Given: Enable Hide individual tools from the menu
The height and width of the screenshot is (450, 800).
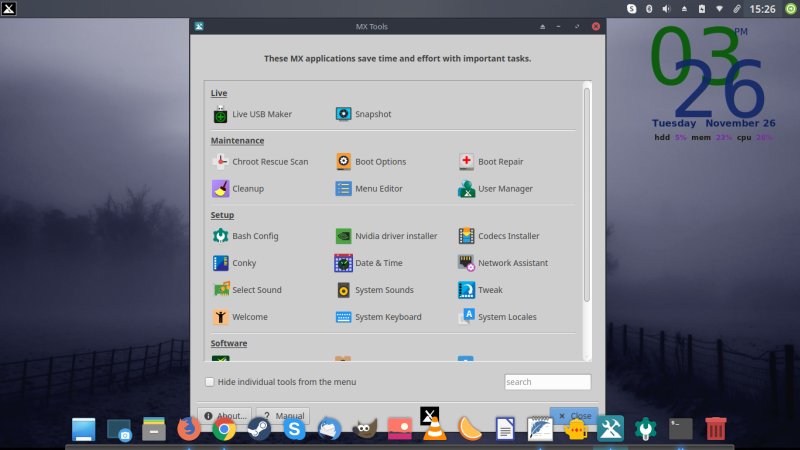Looking at the screenshot, I should point(210,382).
